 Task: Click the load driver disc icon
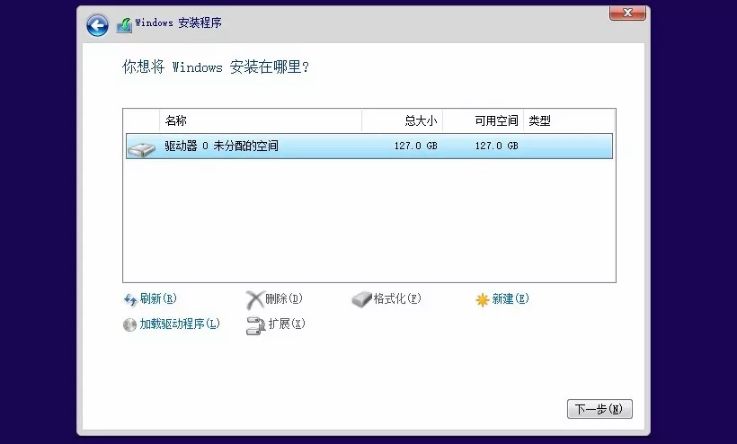coord(129,324)
